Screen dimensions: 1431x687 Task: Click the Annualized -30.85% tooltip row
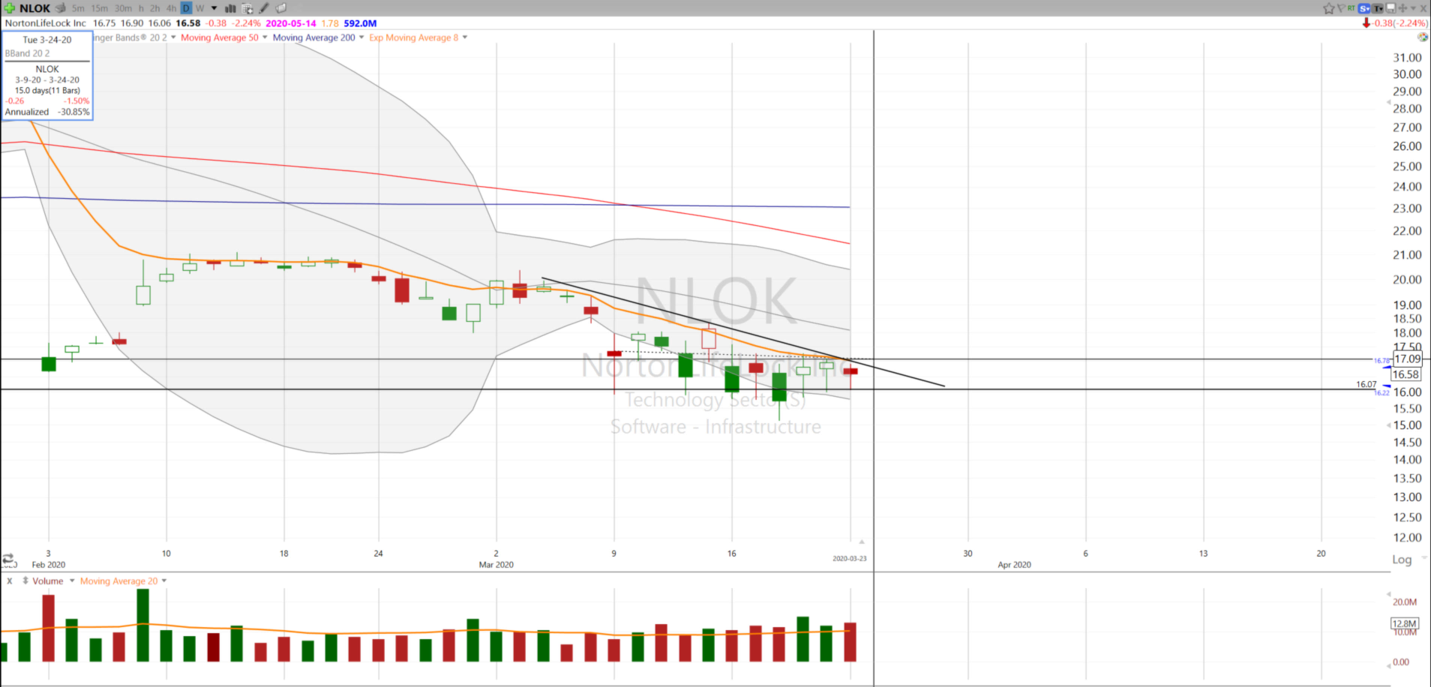[47, 112]
